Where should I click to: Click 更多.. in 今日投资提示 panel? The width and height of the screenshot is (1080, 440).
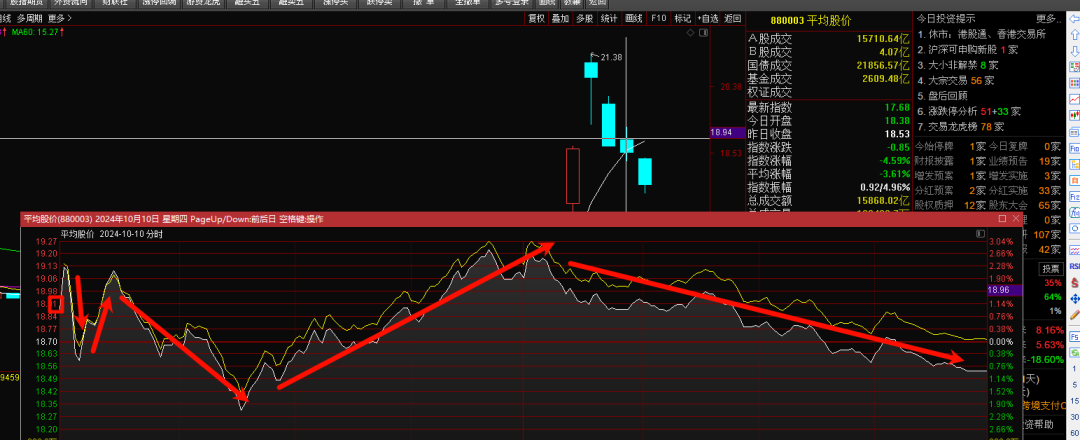[x=1048, y=18]
